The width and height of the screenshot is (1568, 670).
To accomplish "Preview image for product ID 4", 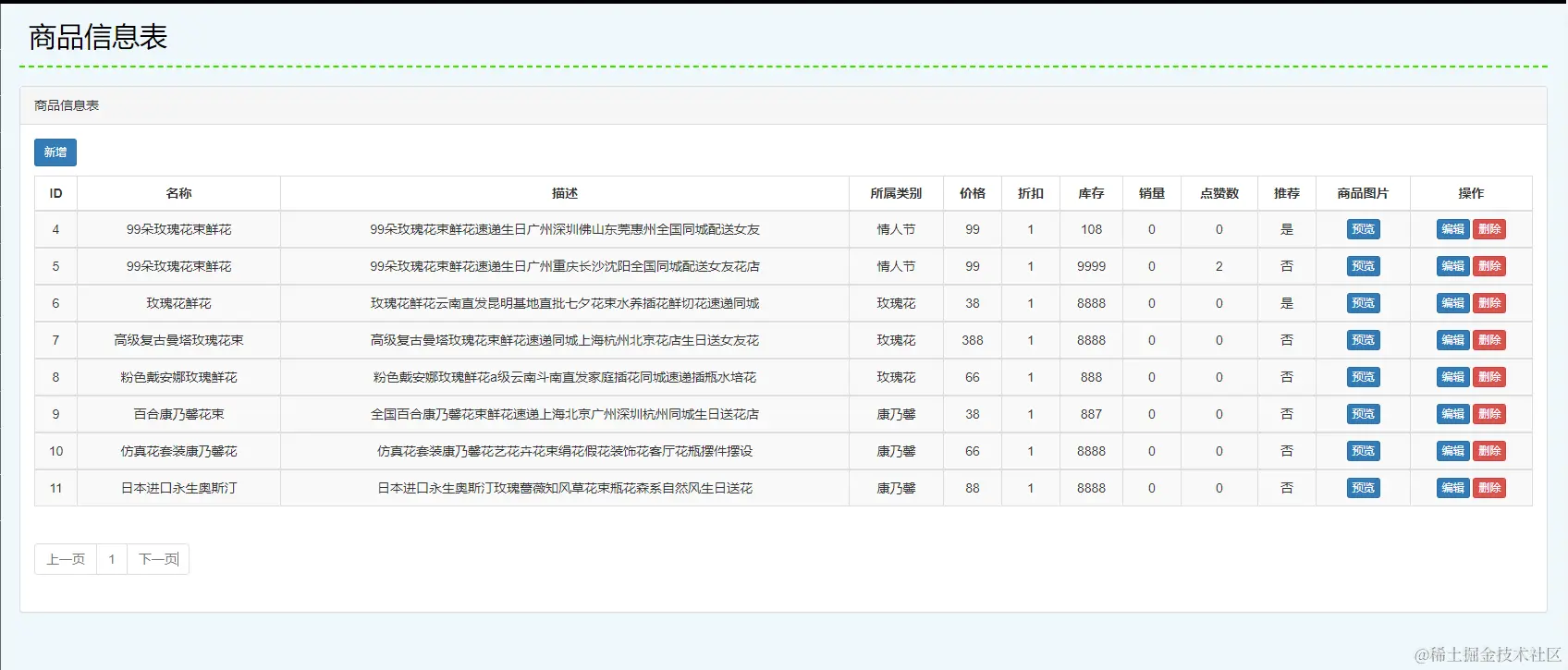I will point(1363,229).
